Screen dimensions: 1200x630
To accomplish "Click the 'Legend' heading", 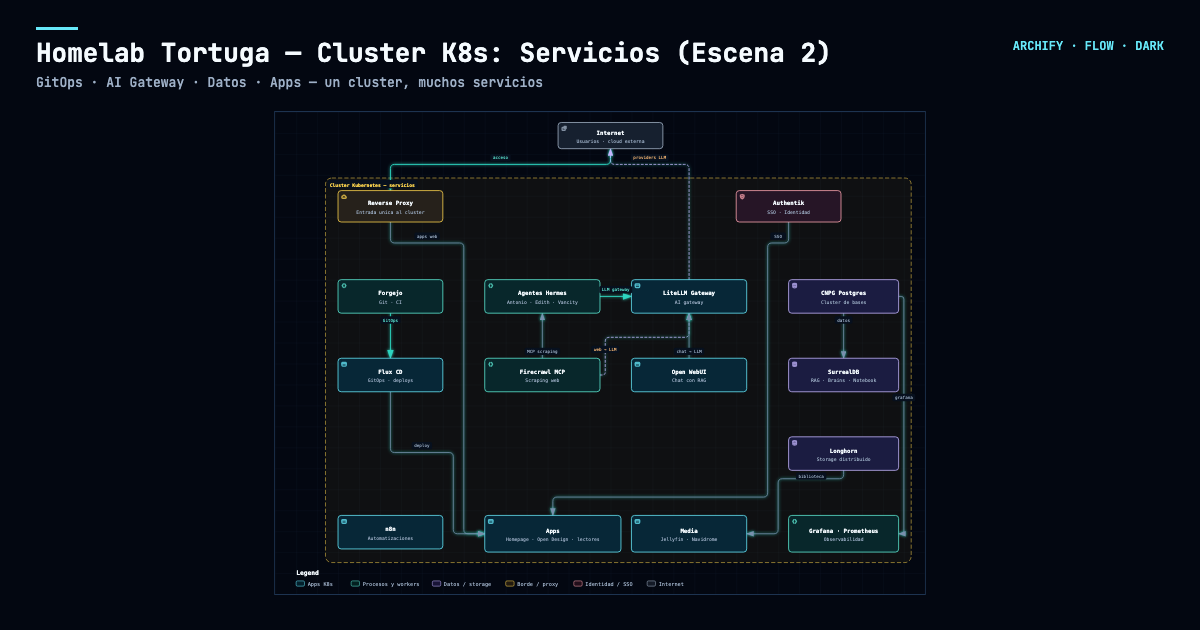I will coord(307,573).
